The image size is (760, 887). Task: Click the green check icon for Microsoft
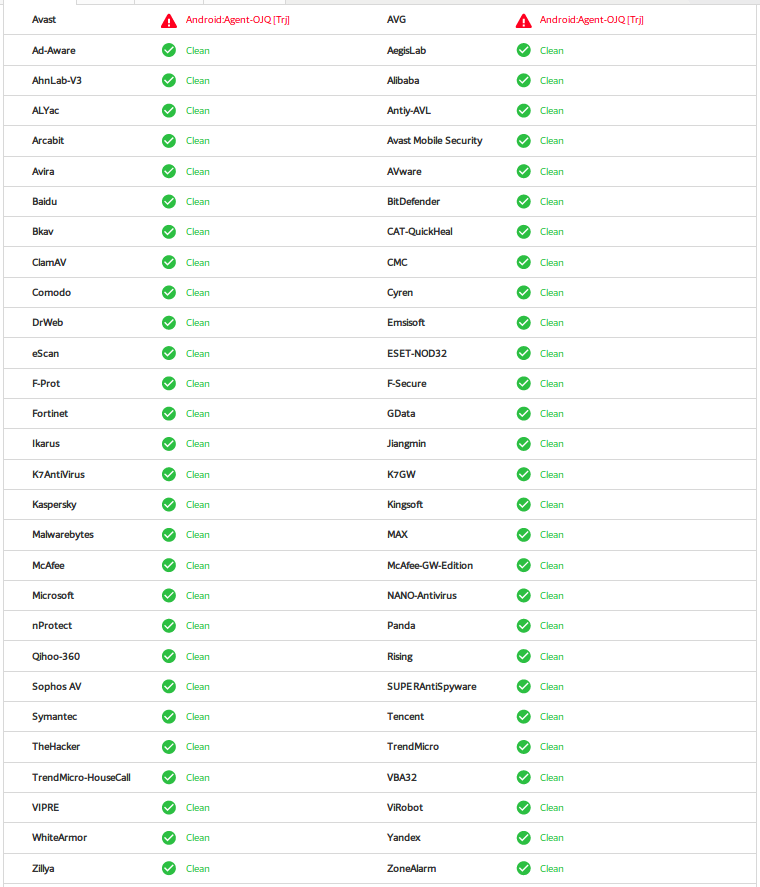[169, 596]
